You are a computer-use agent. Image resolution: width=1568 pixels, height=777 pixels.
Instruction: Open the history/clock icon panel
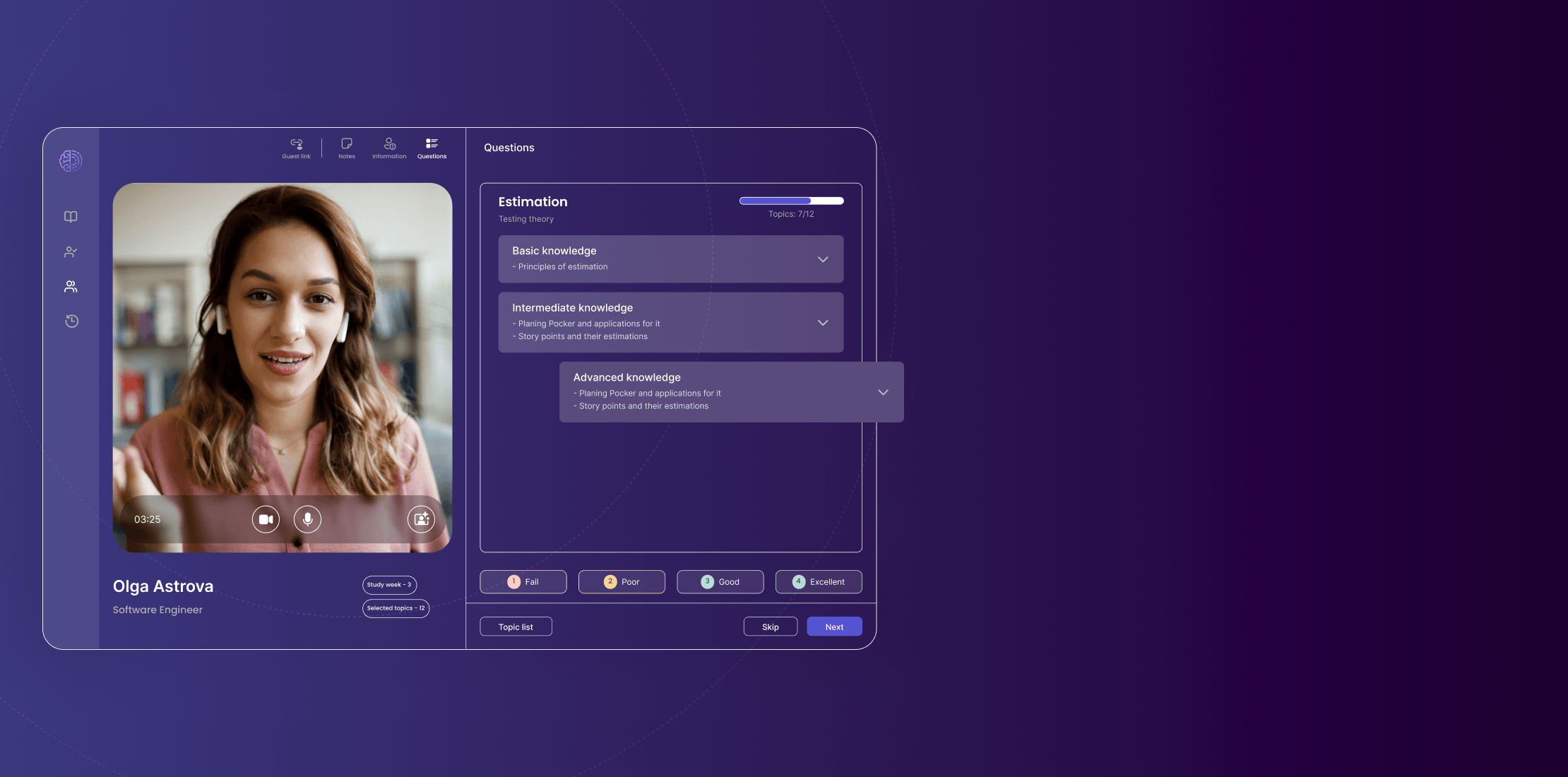pos(71,322)
